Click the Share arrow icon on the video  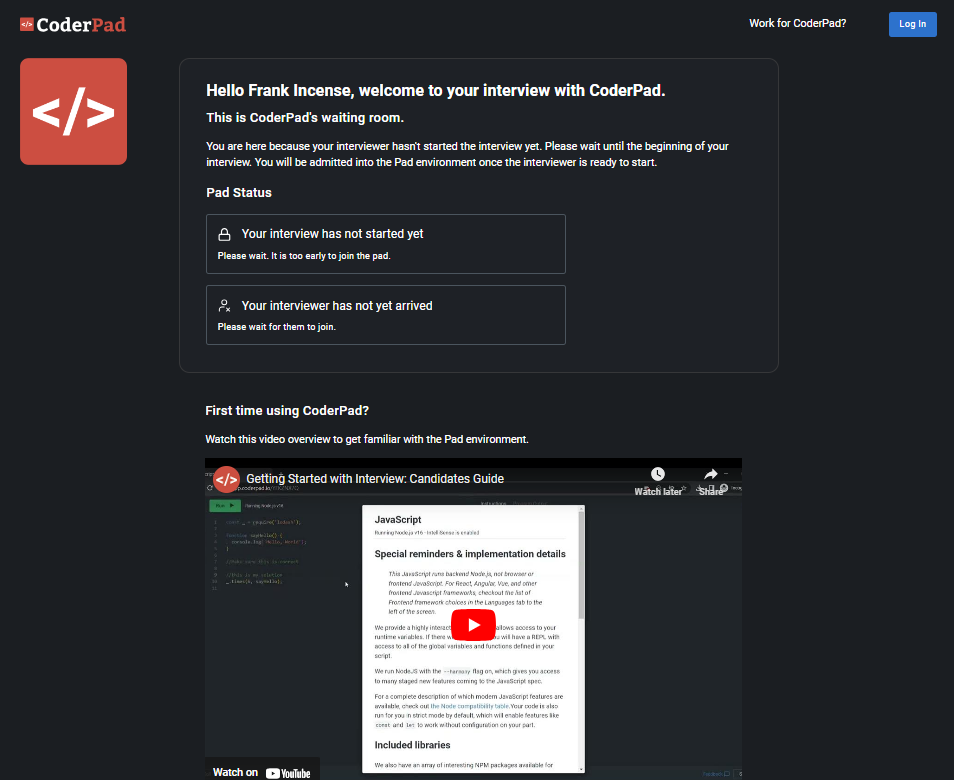(x=709, y=473)
